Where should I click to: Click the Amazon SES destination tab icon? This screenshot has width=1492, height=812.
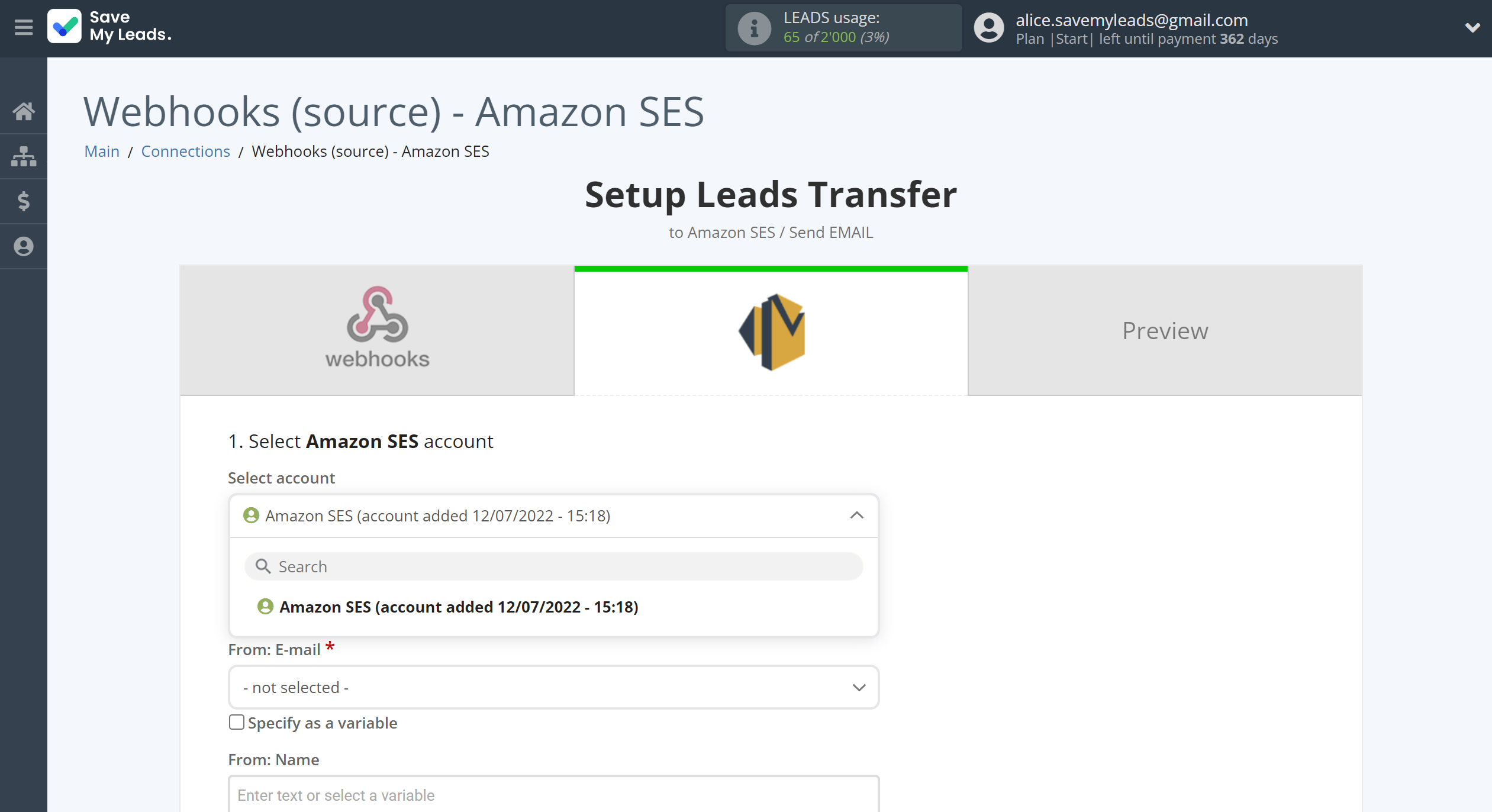(x=771, y=329)
